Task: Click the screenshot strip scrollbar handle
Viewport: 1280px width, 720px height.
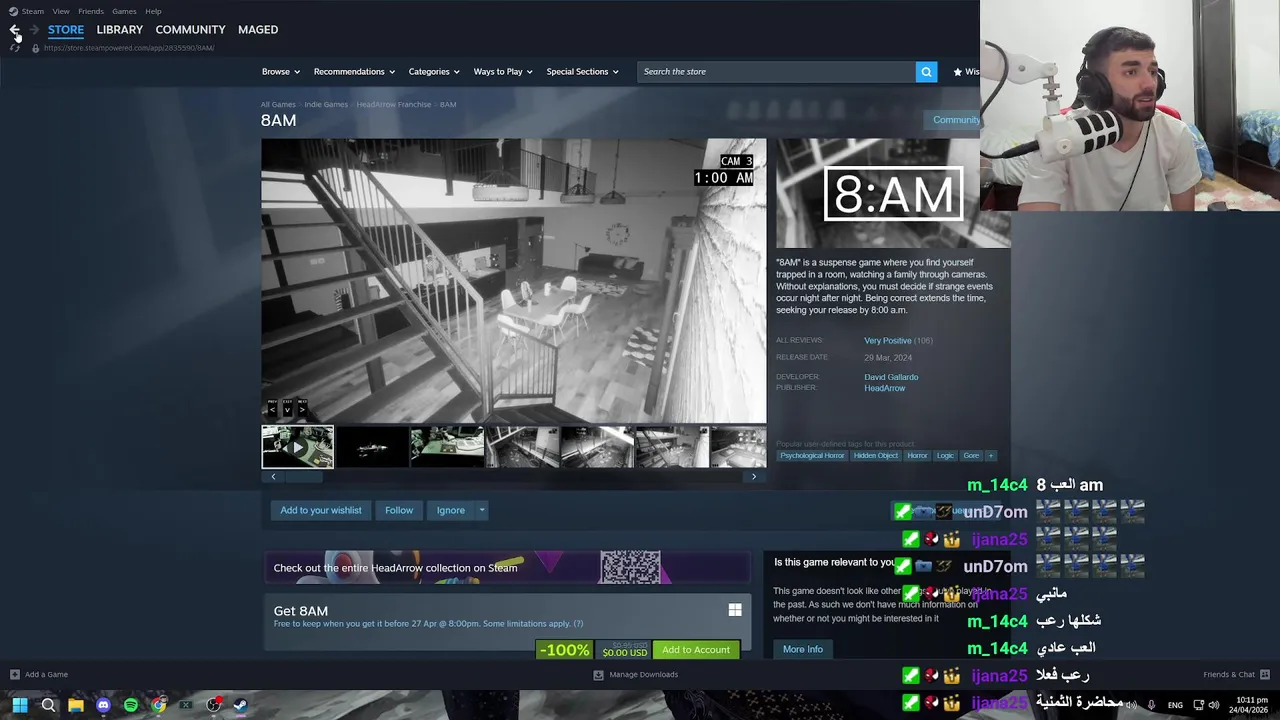Action: (305, 477)
